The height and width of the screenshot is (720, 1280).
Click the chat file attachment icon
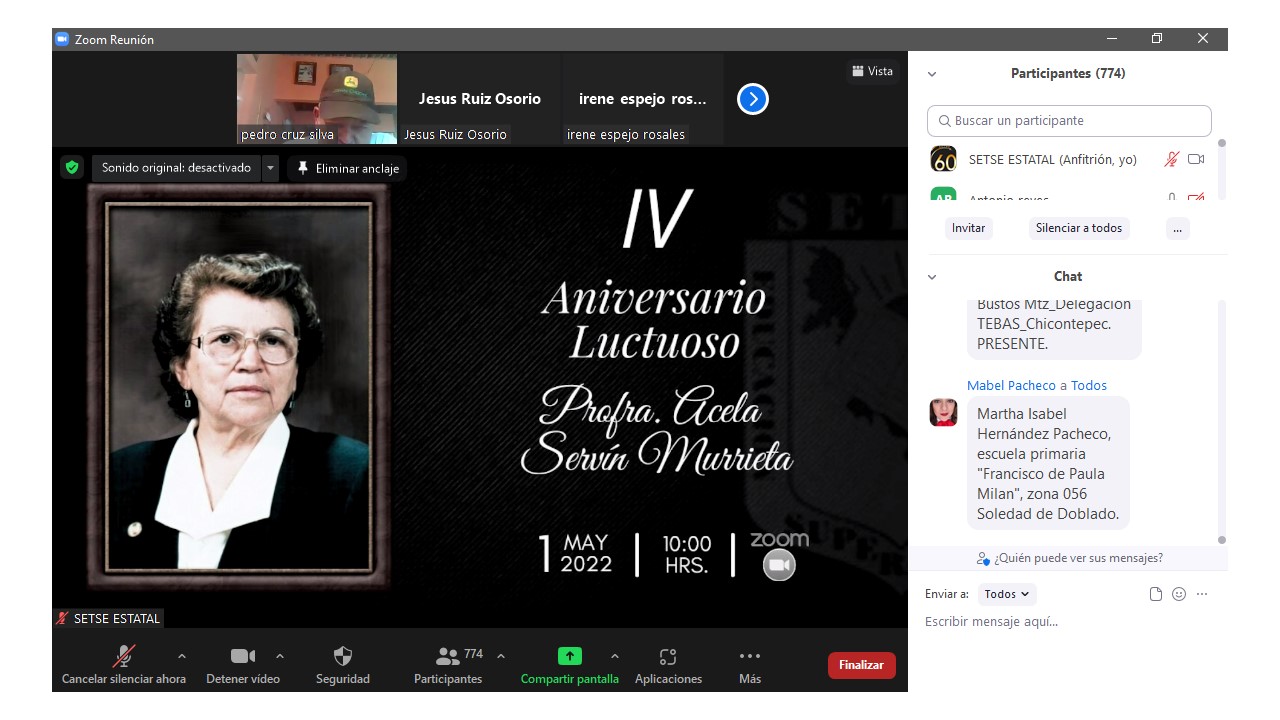click(1156, 594)
